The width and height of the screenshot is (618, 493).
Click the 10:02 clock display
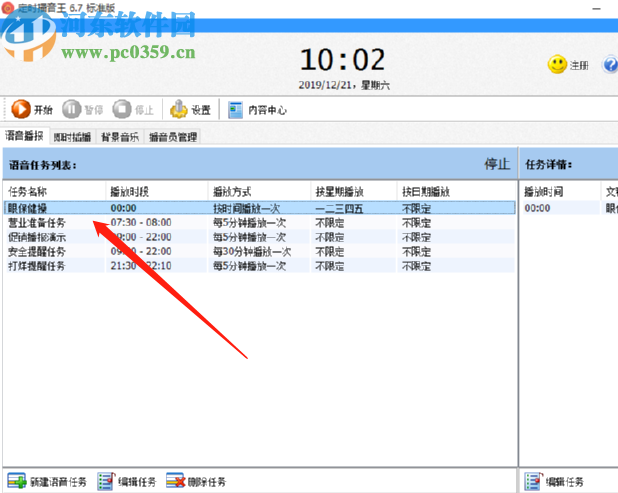click(x=343, y=60)
